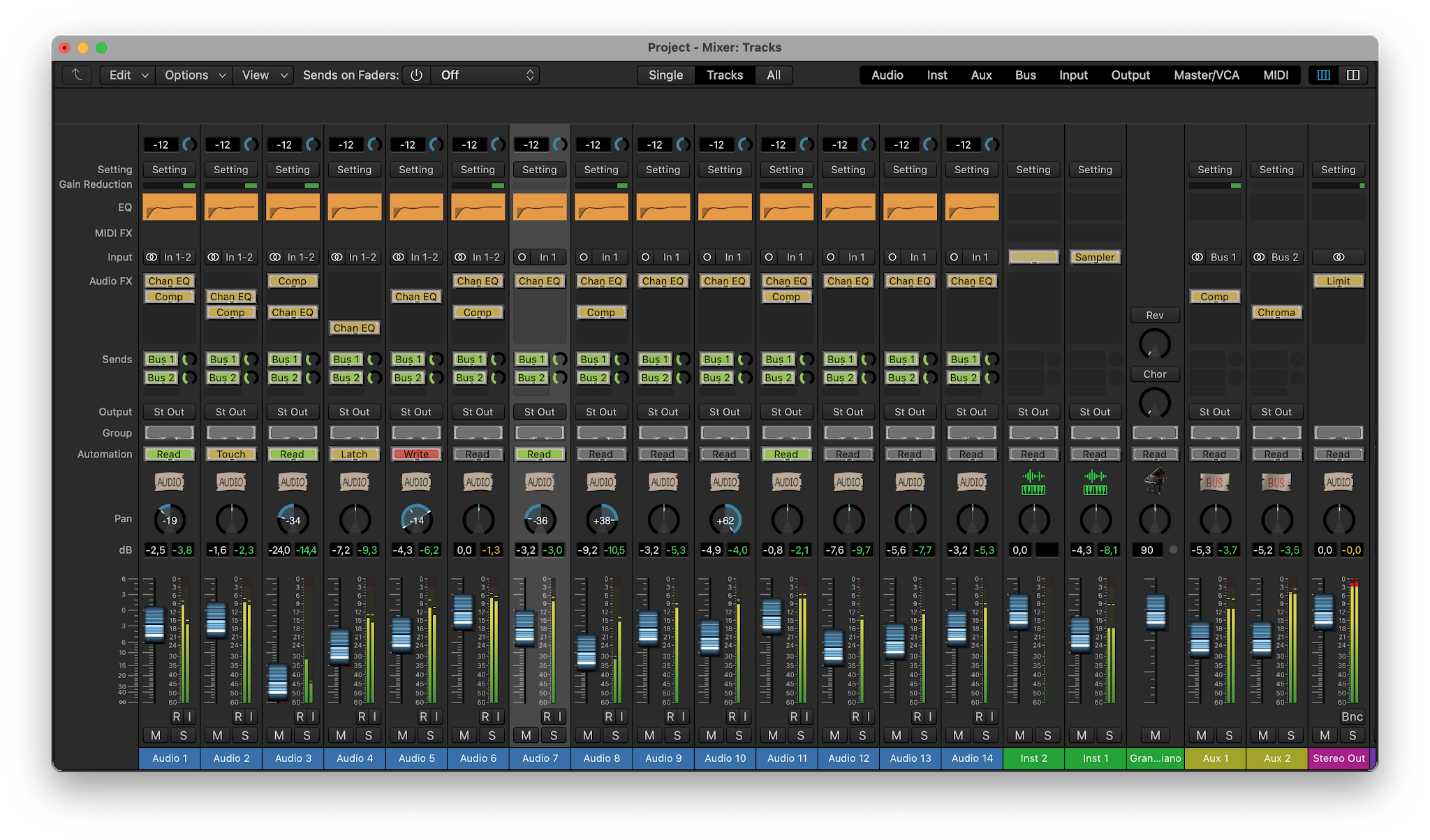Image resolution: width=1430 pixels, height=840 pixels.
Task: Solo the Inst 1 channel
Action: coord(1109,735)
